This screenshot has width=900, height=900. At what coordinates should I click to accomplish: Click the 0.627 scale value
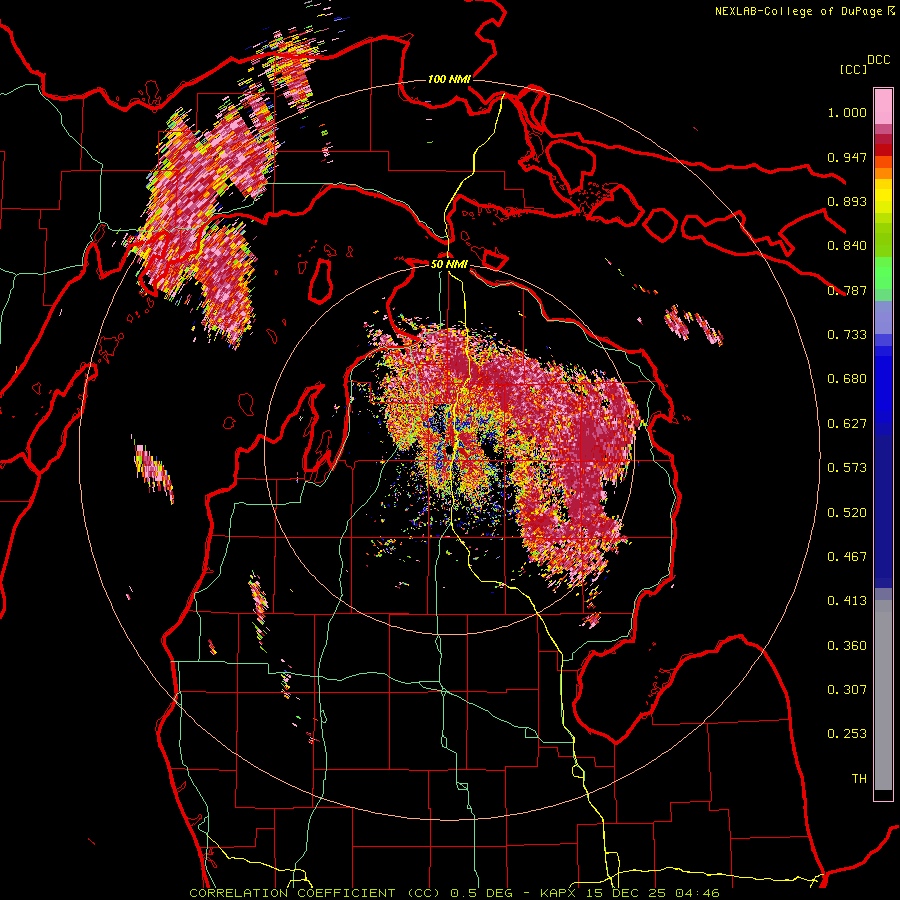(847, 424)
